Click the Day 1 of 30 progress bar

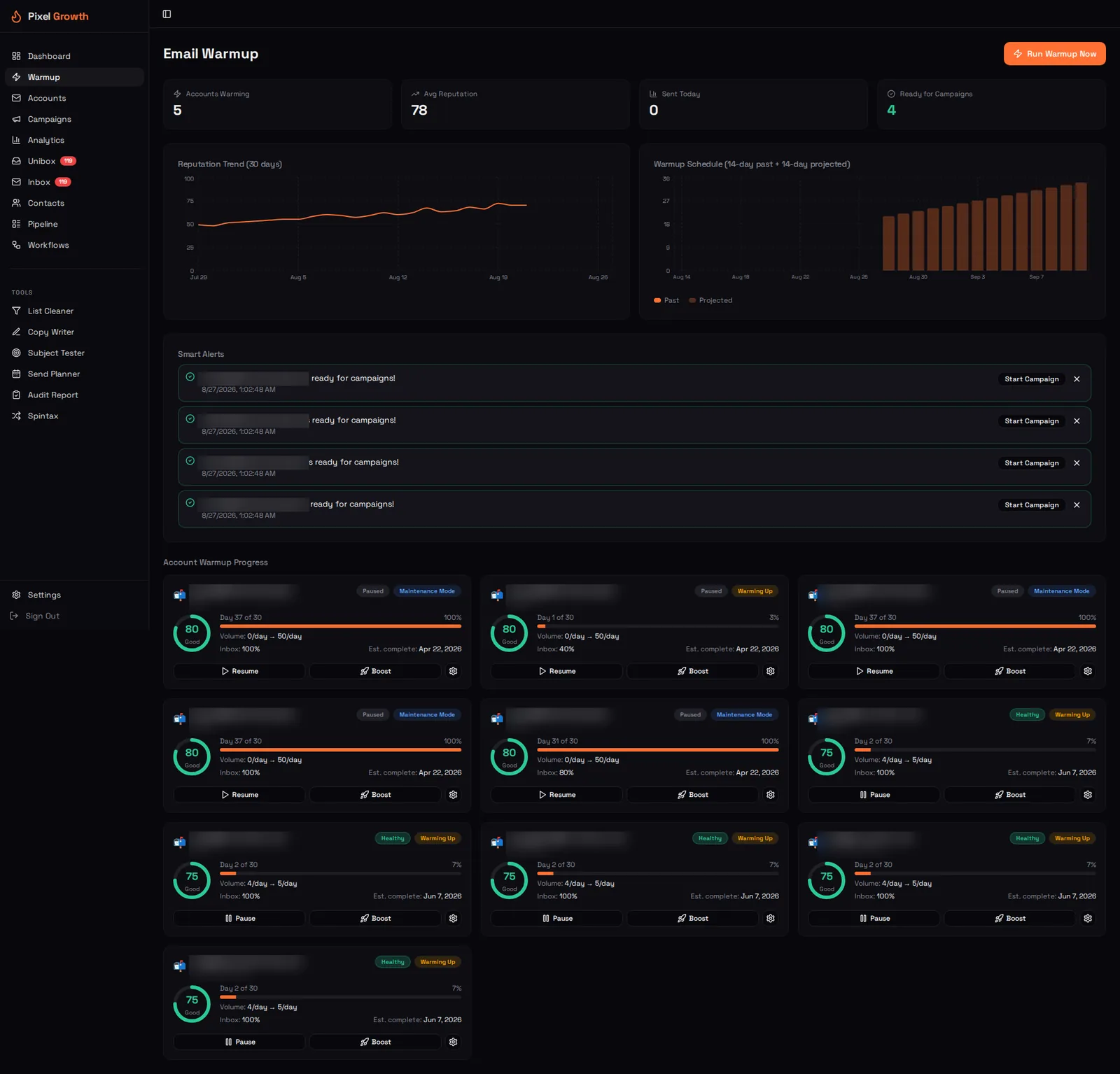tap(658, 626)
